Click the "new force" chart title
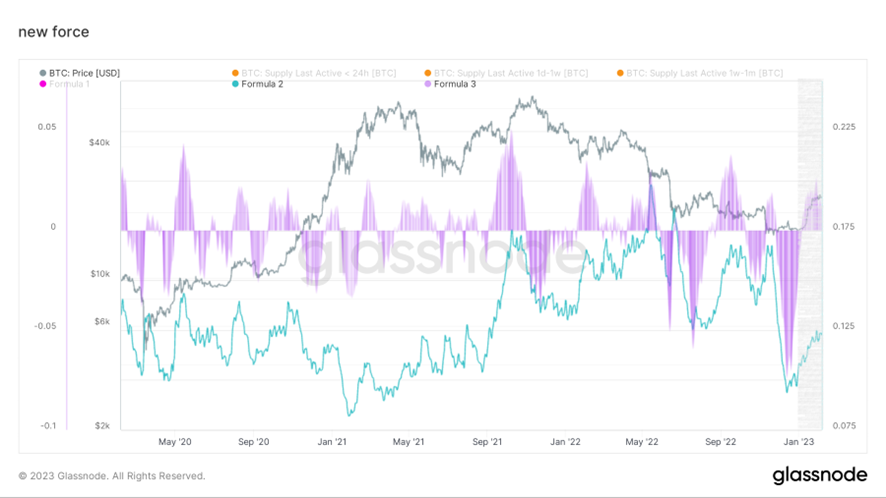This screenshot has width=886, height=498. [53, 32]
